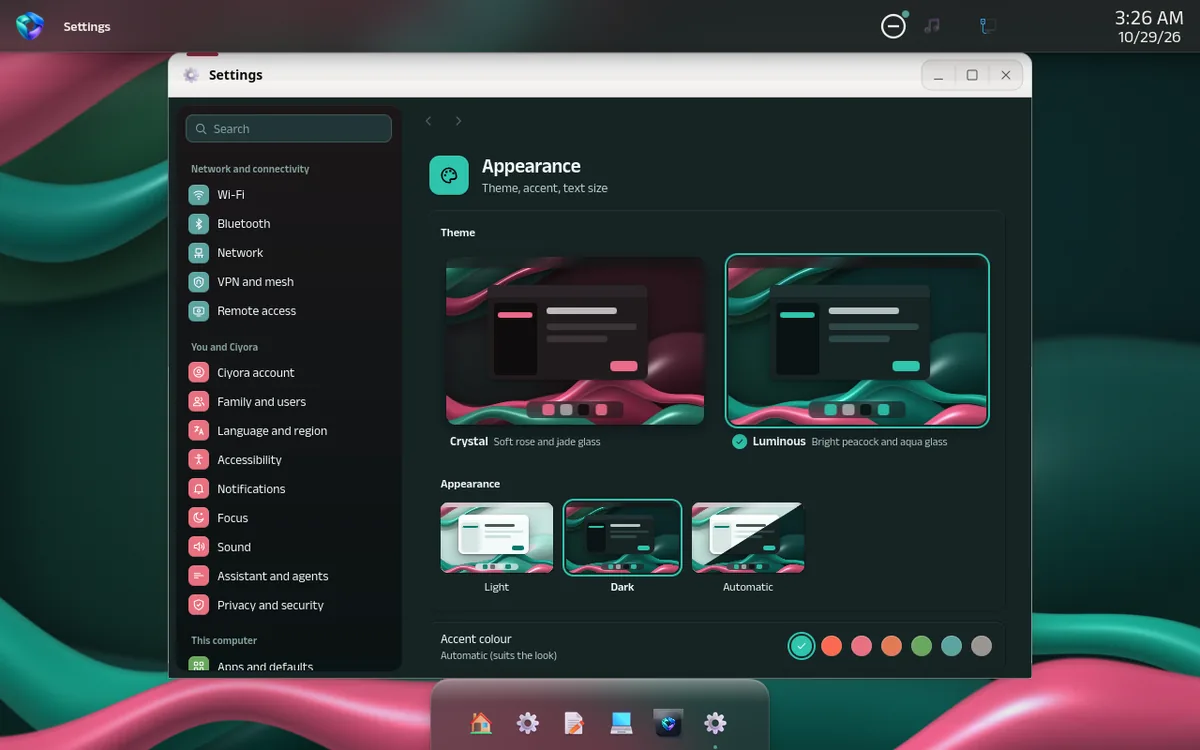Screen dimensions: 1200x750
Task: Open the Bluetooth icon in the sidebar
Action: tap(199, 224)
